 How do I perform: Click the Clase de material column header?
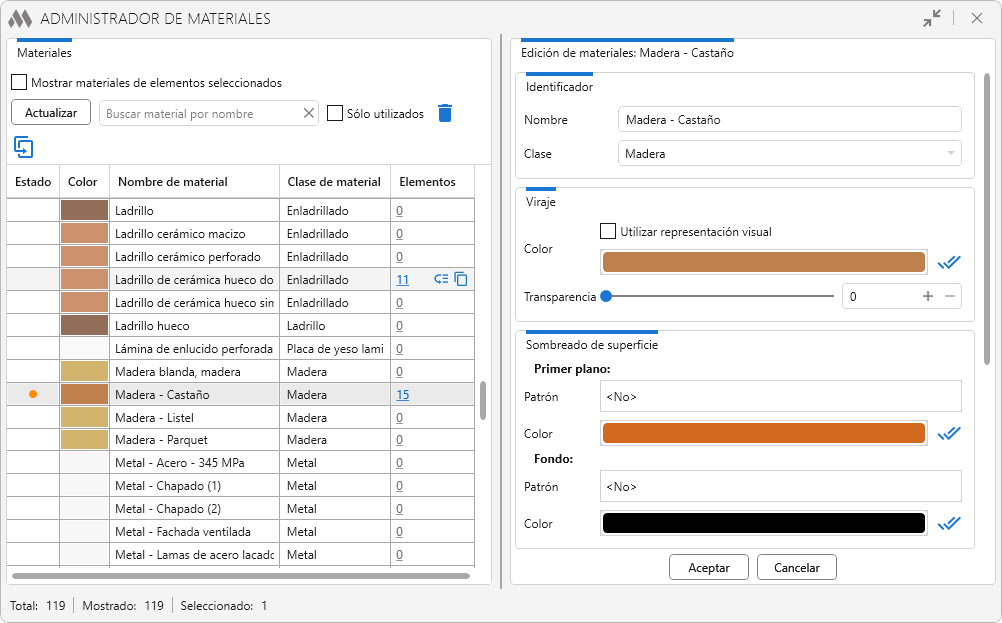(334, 181)
